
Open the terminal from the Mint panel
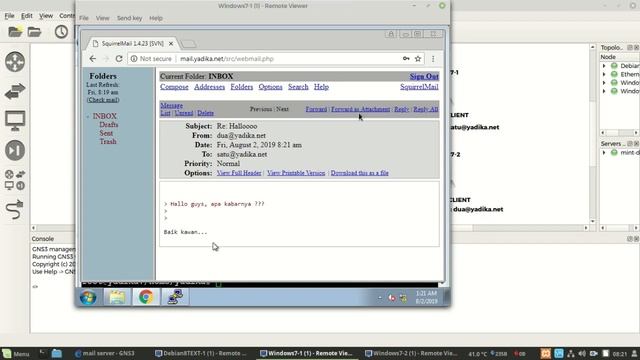pos(43,353)
